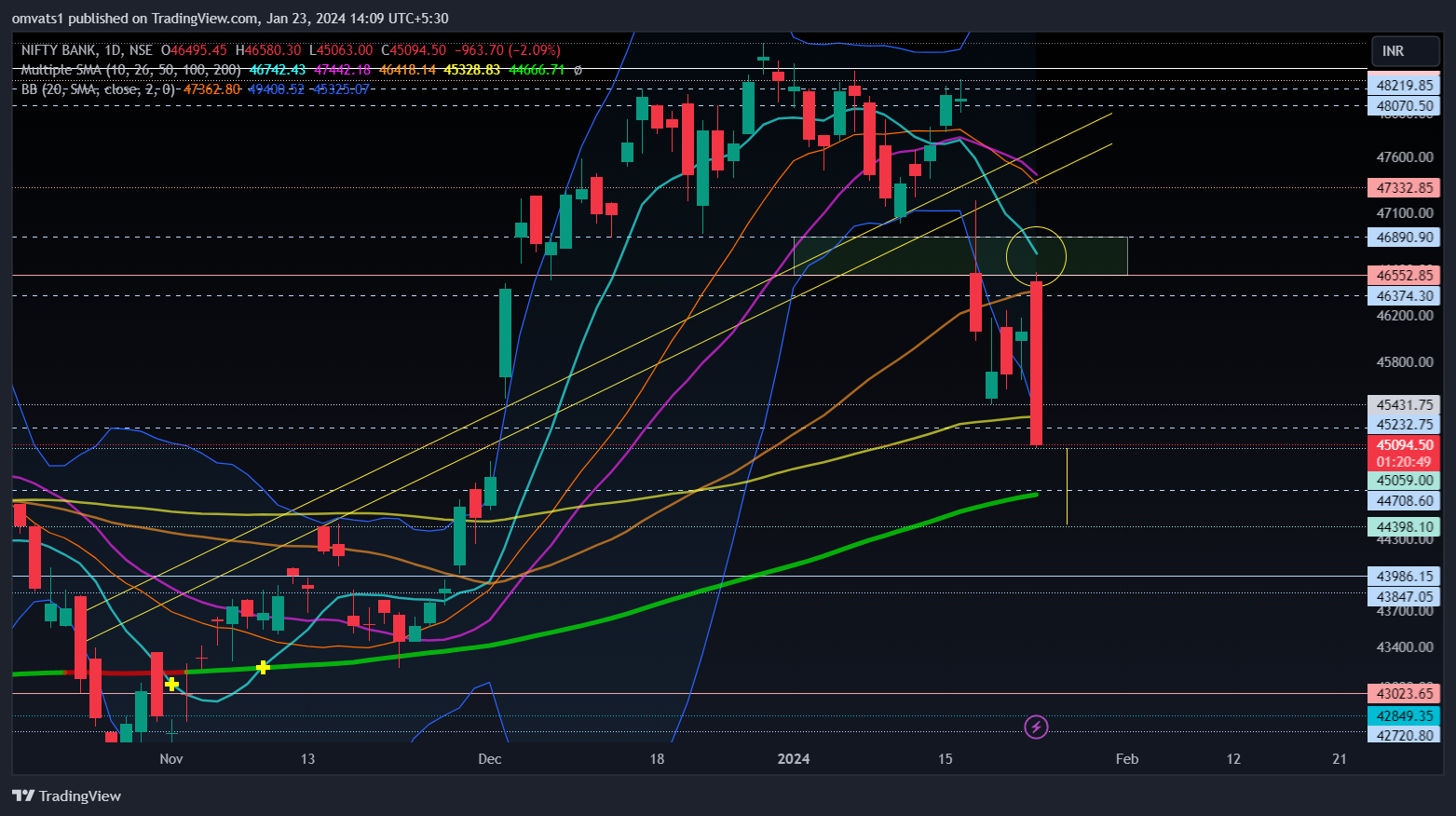Click the BB upper value 49408.52
This screenshot has width=1456, height=816.
(276, 89)
